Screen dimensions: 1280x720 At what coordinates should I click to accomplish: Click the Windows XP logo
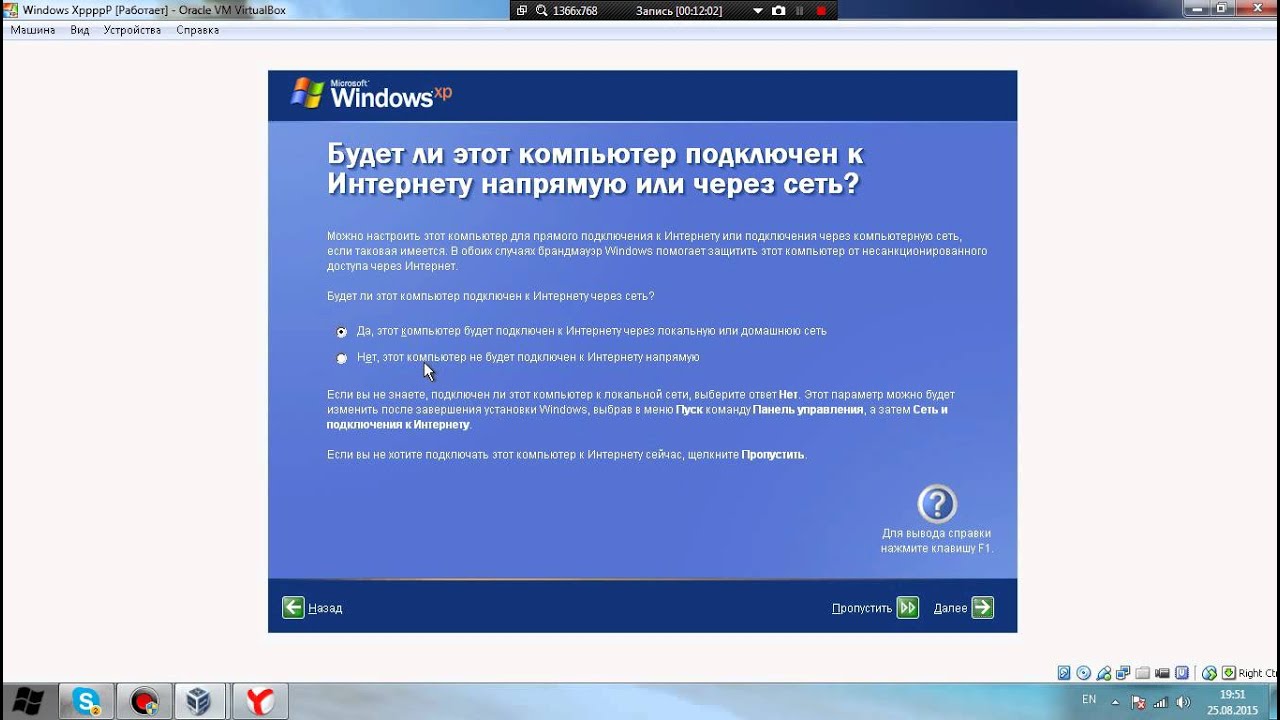tap(371, 94)
